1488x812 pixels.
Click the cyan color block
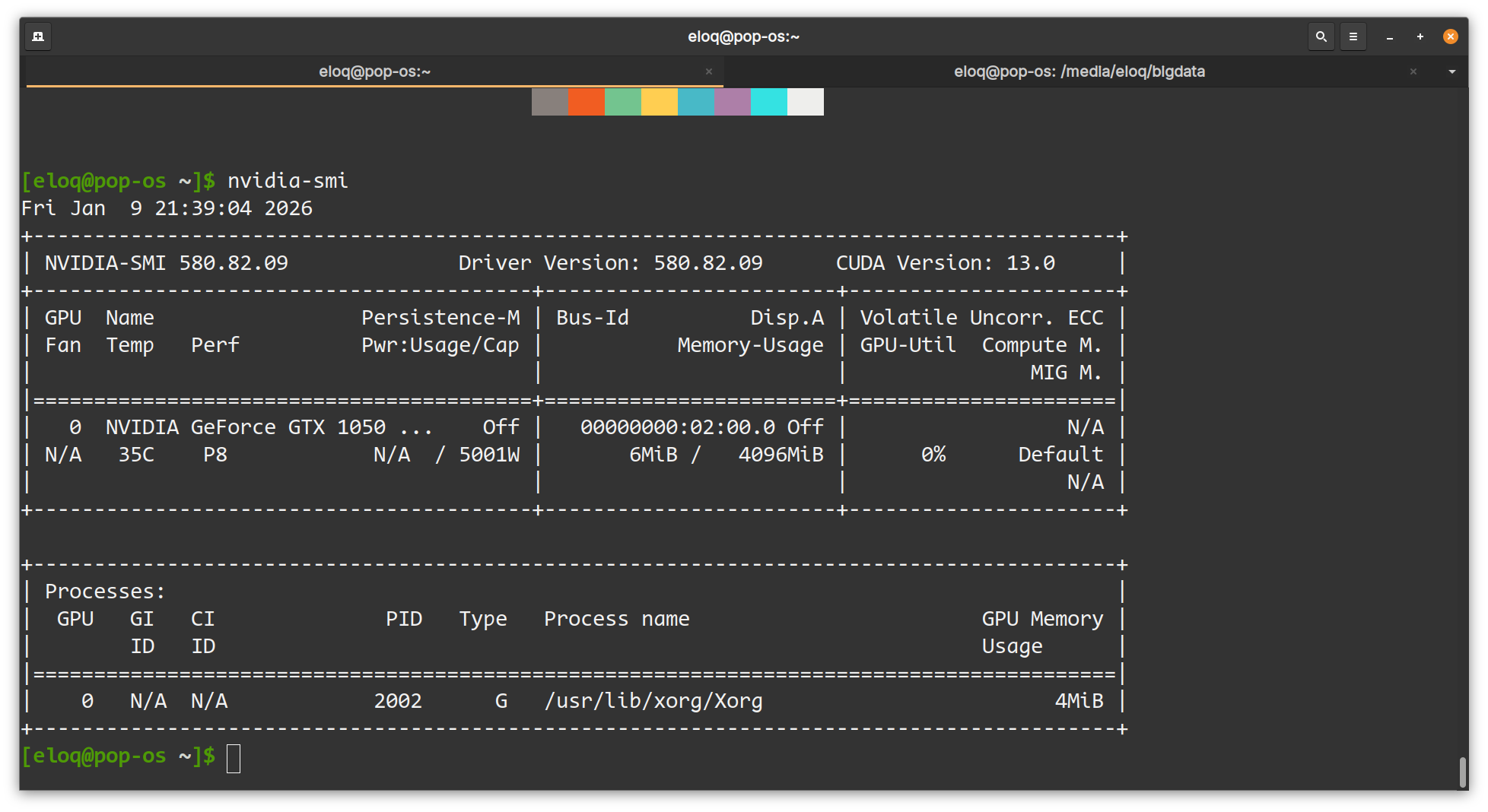pos(769,102)
